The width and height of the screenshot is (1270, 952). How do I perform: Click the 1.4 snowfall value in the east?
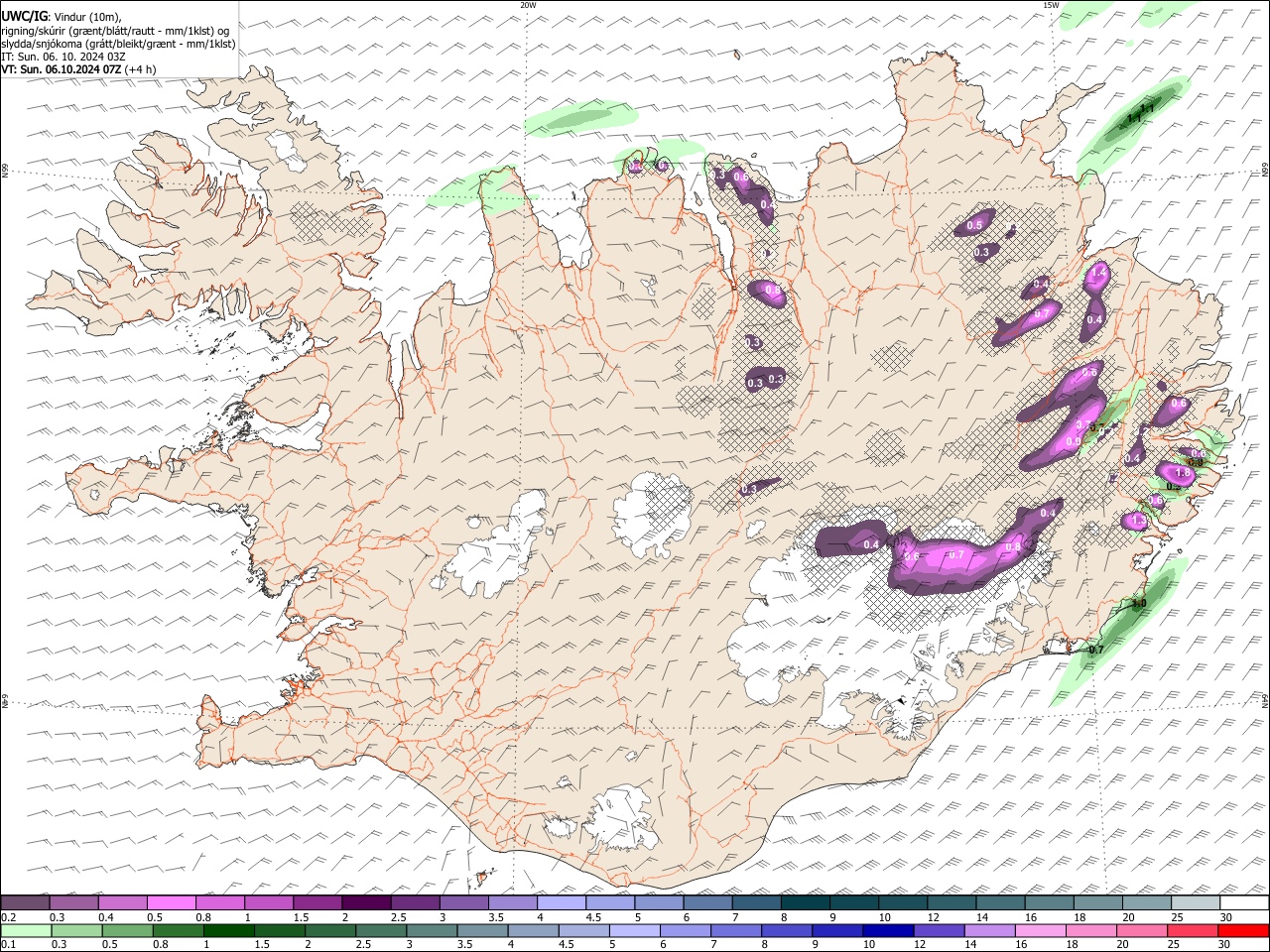(1098, 271)
